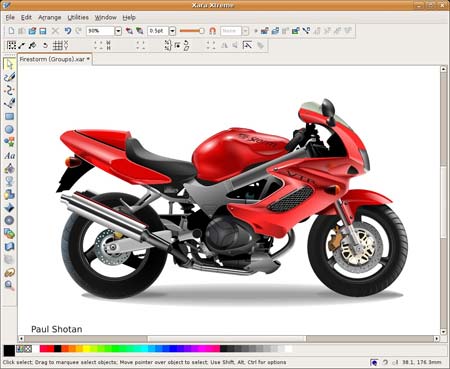This screenshot has width=450, height=369.
Task: Select the Firestorm (Groups).xar tab
Action: click(x=55, y=59)
